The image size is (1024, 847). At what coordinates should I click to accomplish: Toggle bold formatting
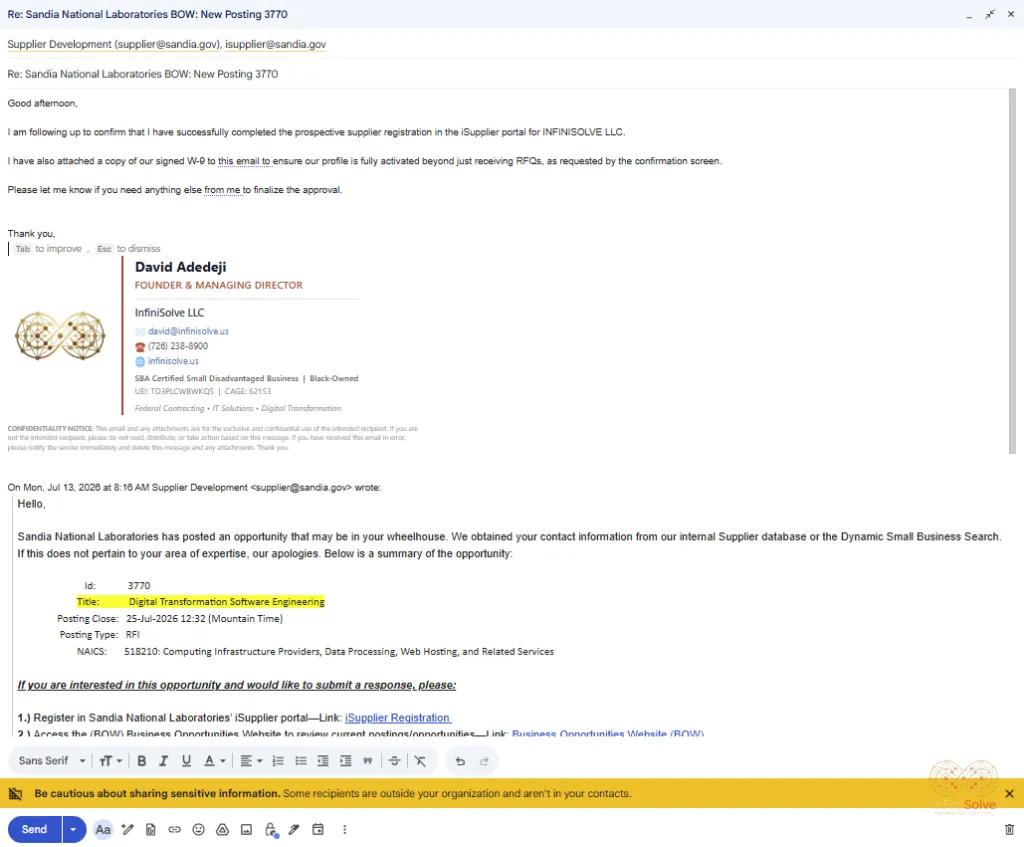[x=142, y=761]
